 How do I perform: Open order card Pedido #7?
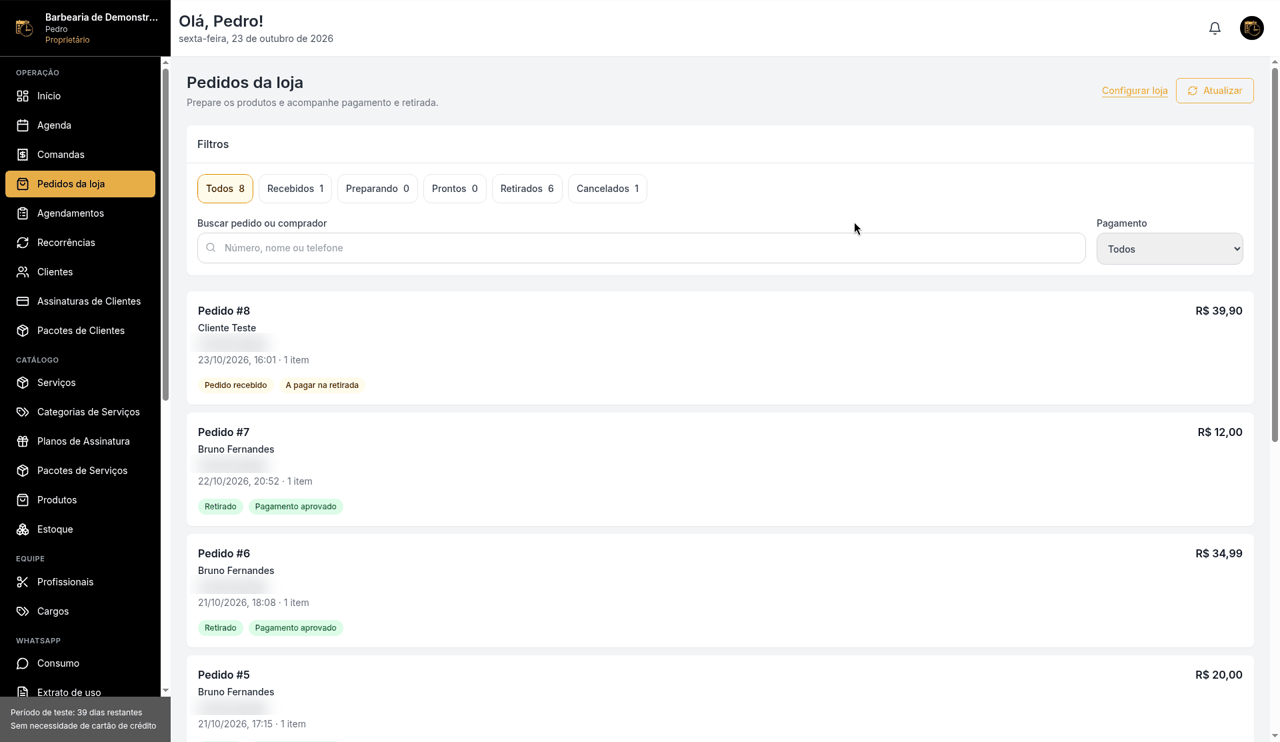tap(720, 469)
